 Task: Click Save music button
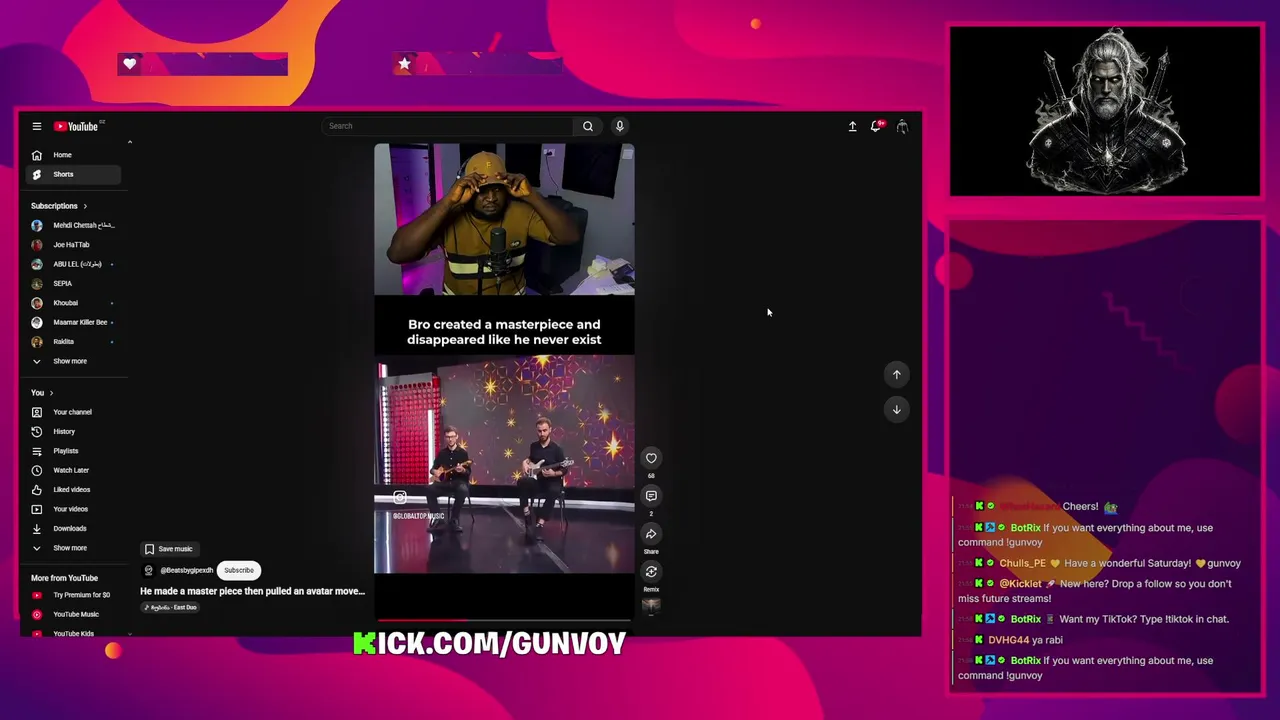click(x=168, y=549)
